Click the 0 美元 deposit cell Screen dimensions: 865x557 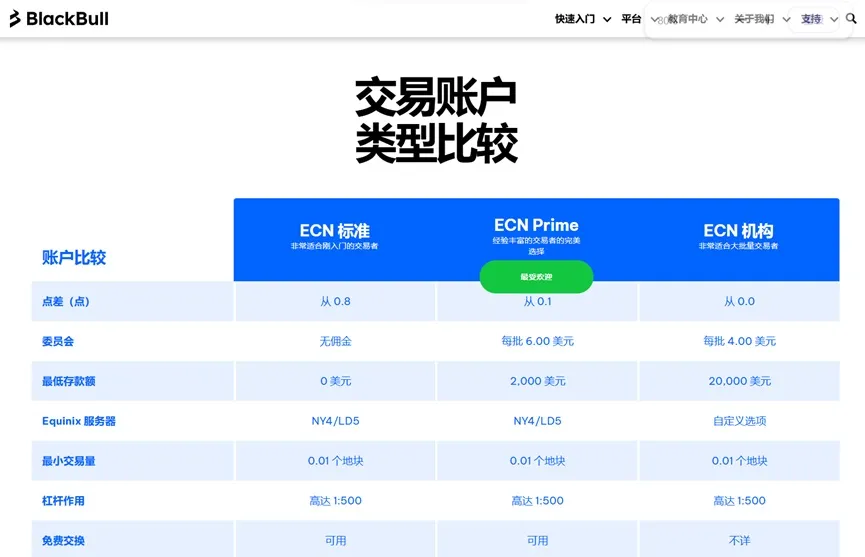[335, 381]
